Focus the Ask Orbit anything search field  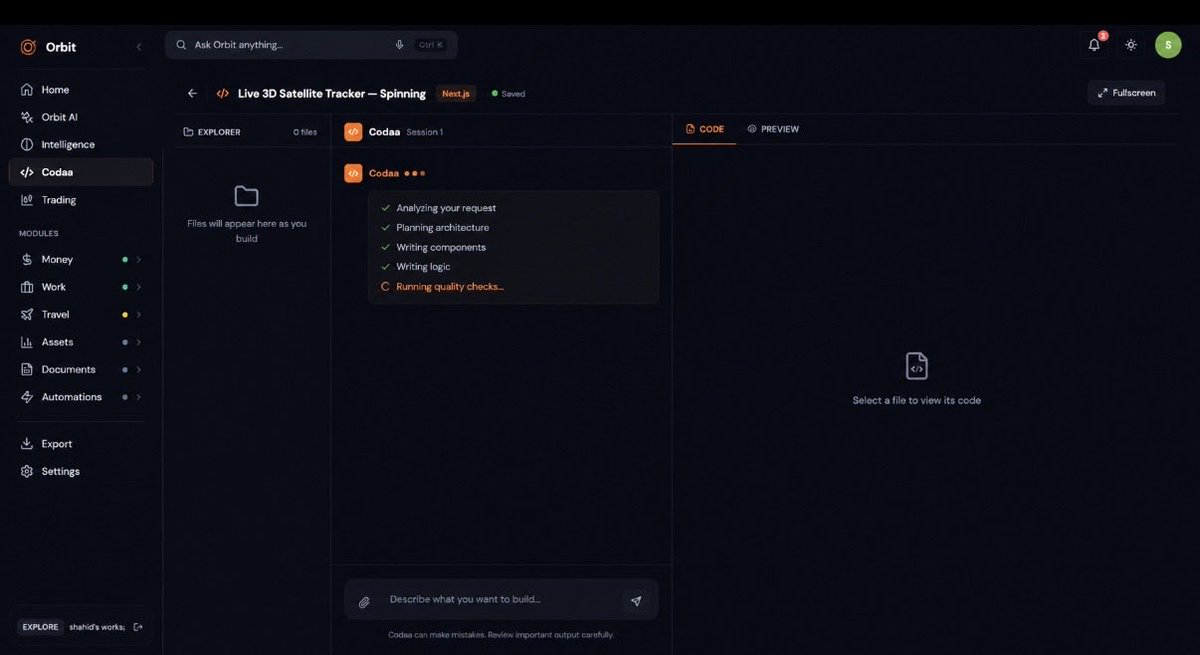(x=311, y=45)
